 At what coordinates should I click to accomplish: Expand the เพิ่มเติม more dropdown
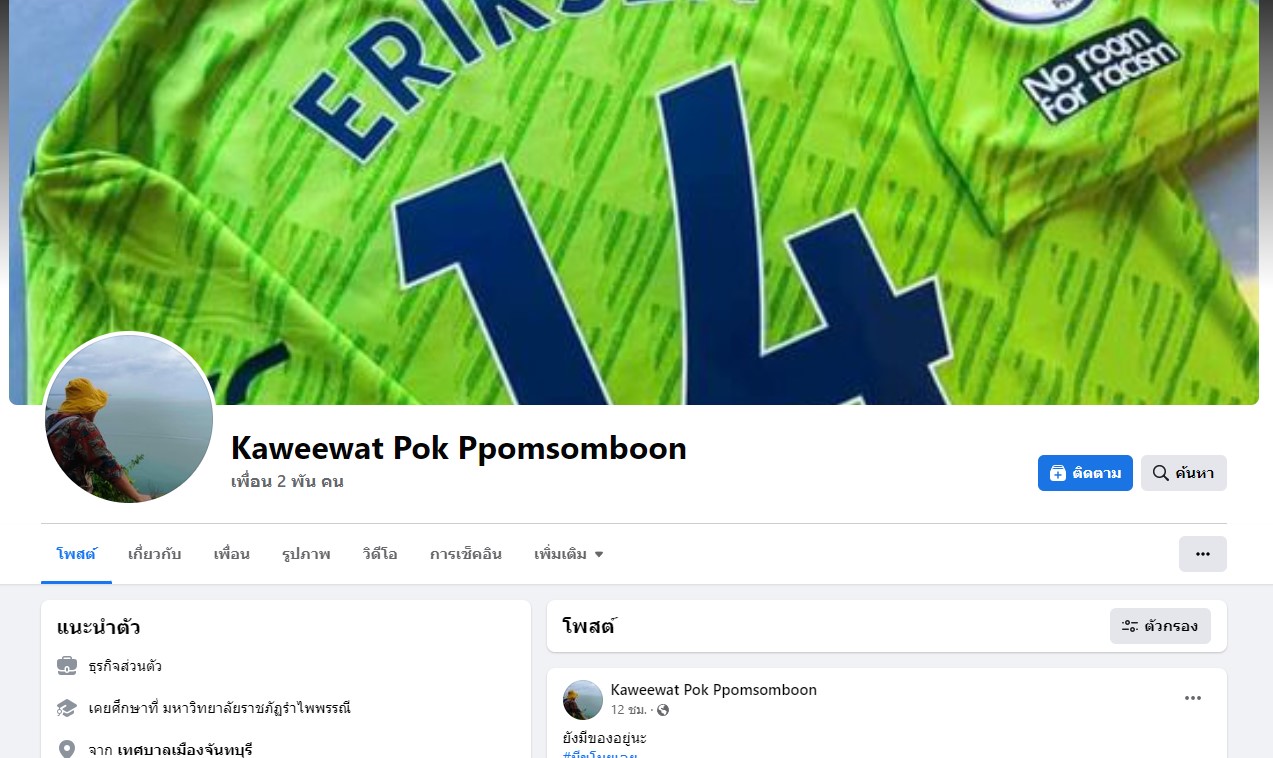(x=569, y=554)
